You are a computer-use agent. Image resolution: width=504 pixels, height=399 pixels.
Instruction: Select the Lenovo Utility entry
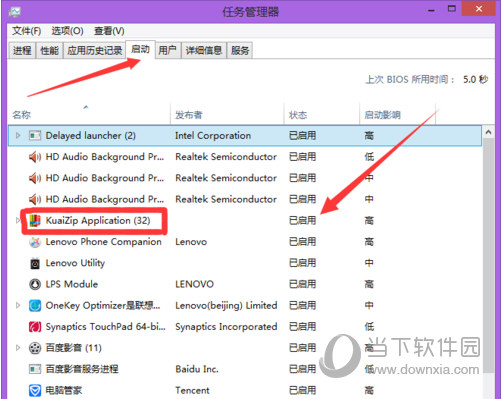coord(75,263)
